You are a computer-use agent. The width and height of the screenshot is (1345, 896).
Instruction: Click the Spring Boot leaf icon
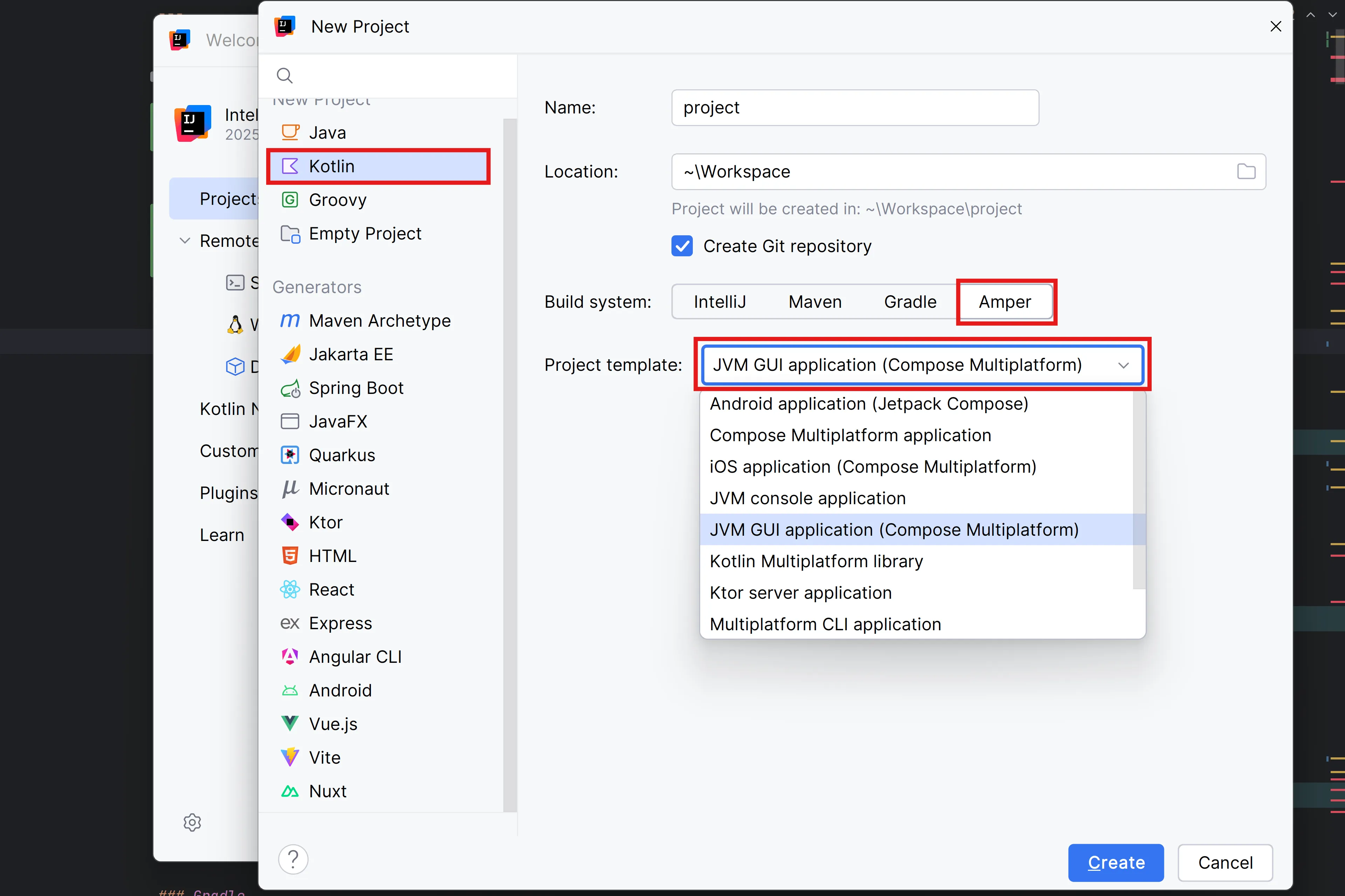click(x=290, y=388)
